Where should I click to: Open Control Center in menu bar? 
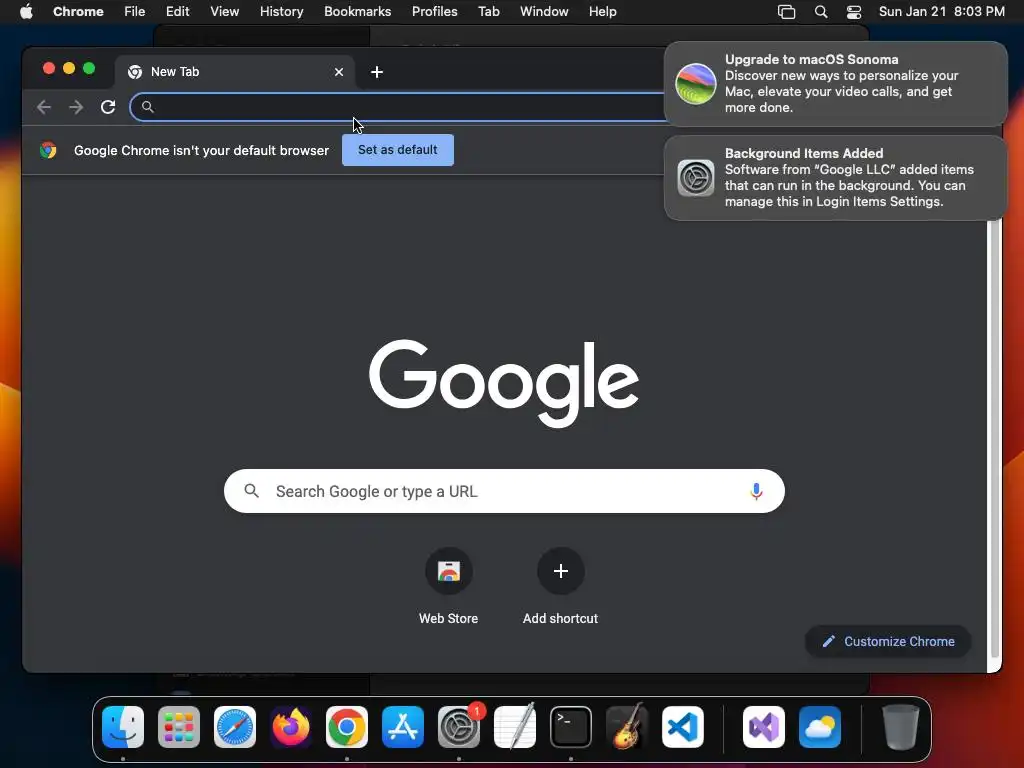coord(854,12)
